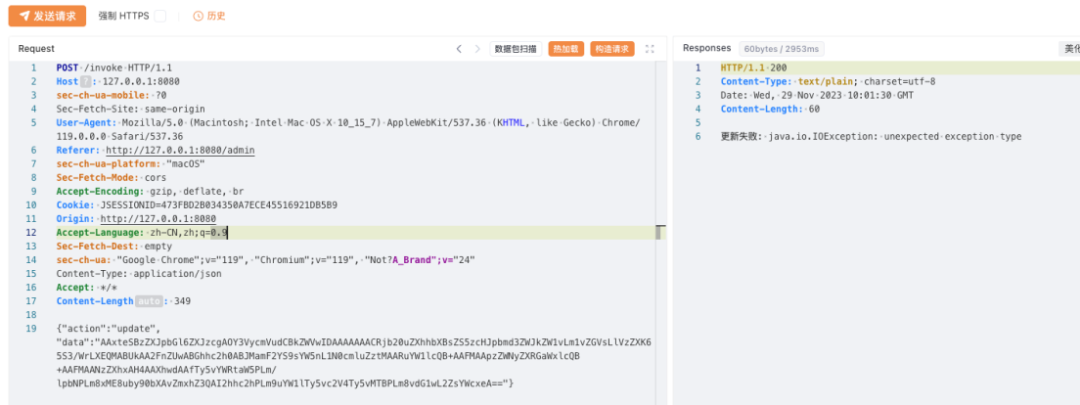Screen dimensions: 1080x405
Task: Click the response Content-Length: 60 line
Action: (x=770, y=109)
